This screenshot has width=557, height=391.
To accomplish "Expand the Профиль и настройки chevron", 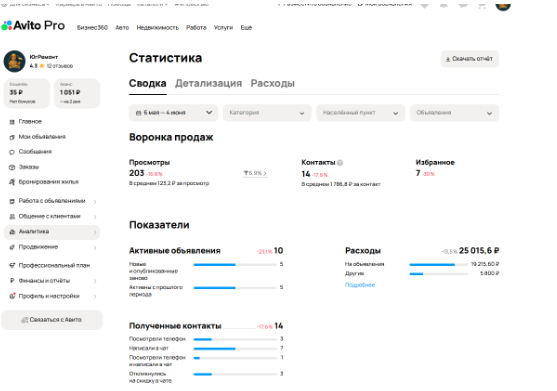I will point(95,297).
